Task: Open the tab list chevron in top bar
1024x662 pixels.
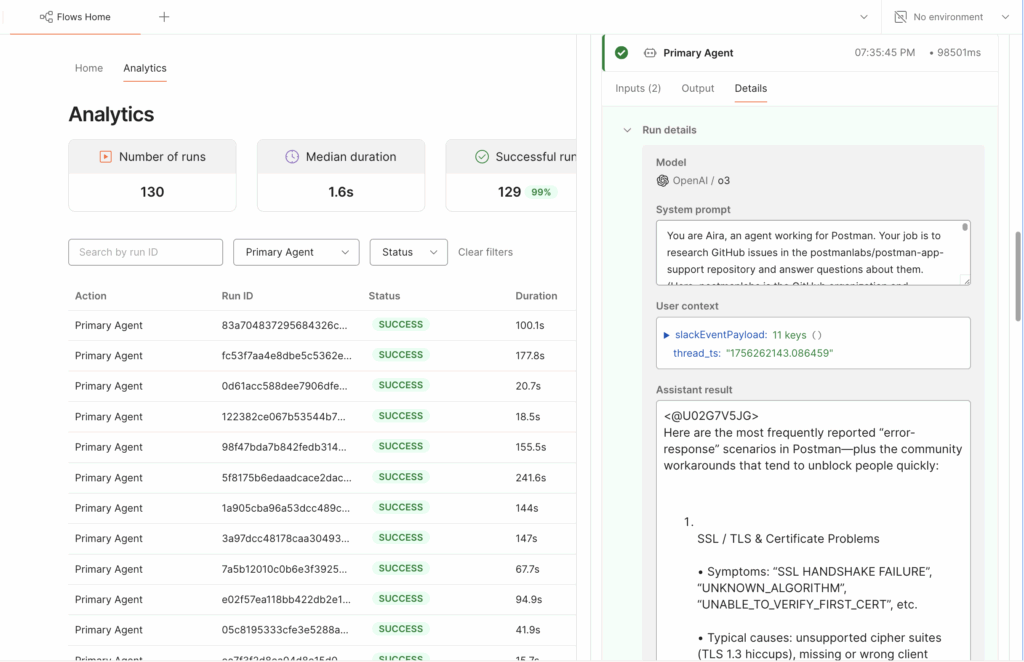Action: 863,17
